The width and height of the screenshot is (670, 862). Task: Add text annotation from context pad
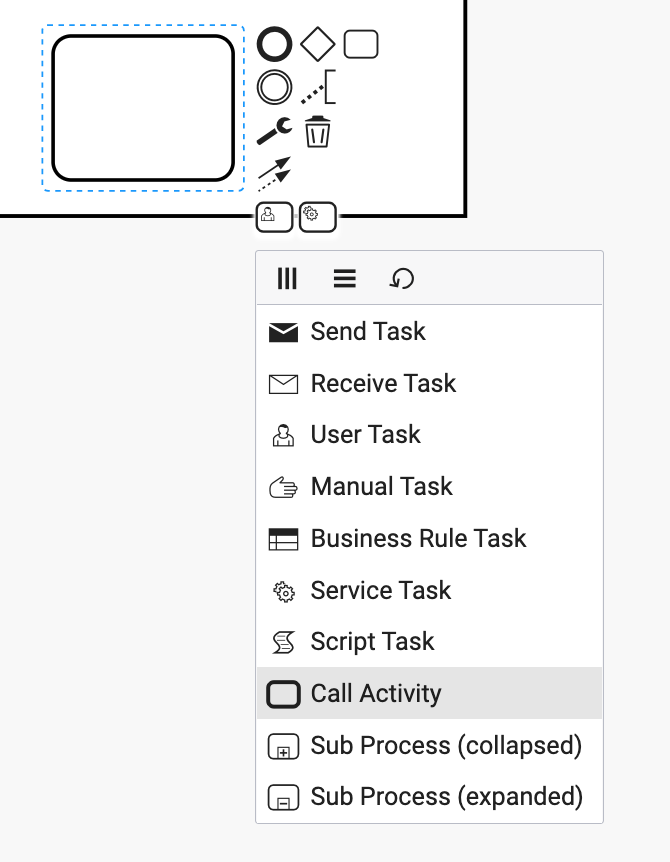(x=318, y=87)
